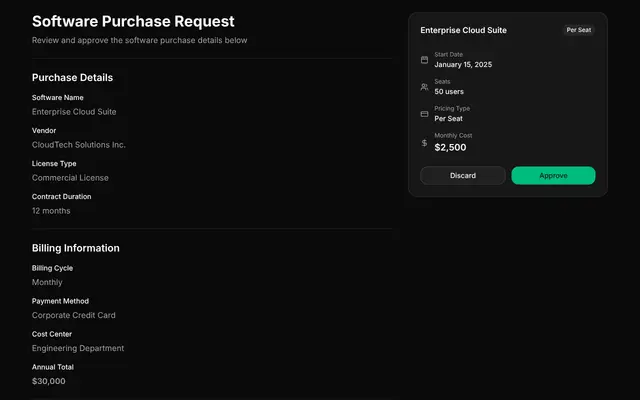Click the Monthly Cost label in the card

point(453,136)
